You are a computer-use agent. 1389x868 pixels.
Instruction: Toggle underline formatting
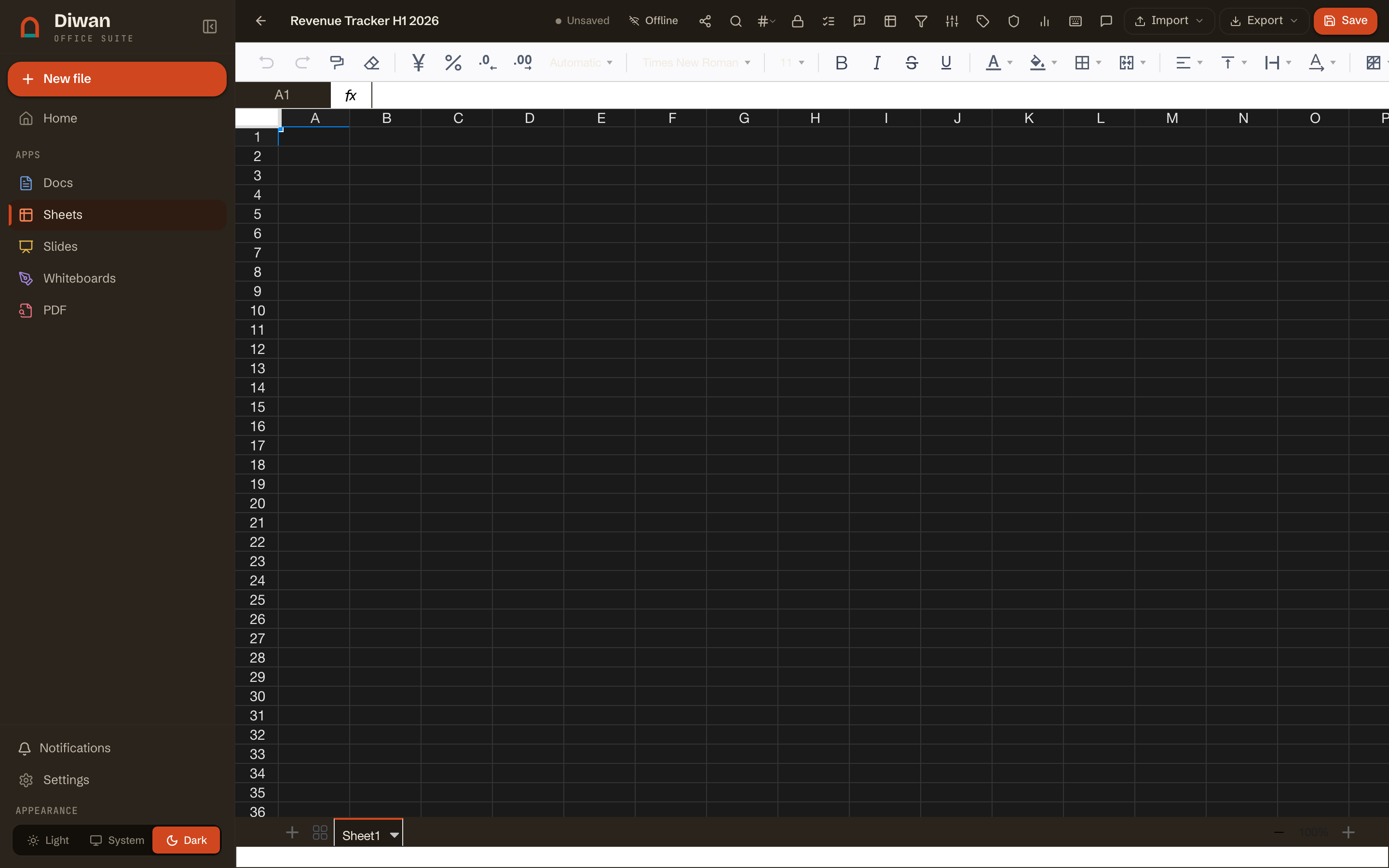(946, 63)
